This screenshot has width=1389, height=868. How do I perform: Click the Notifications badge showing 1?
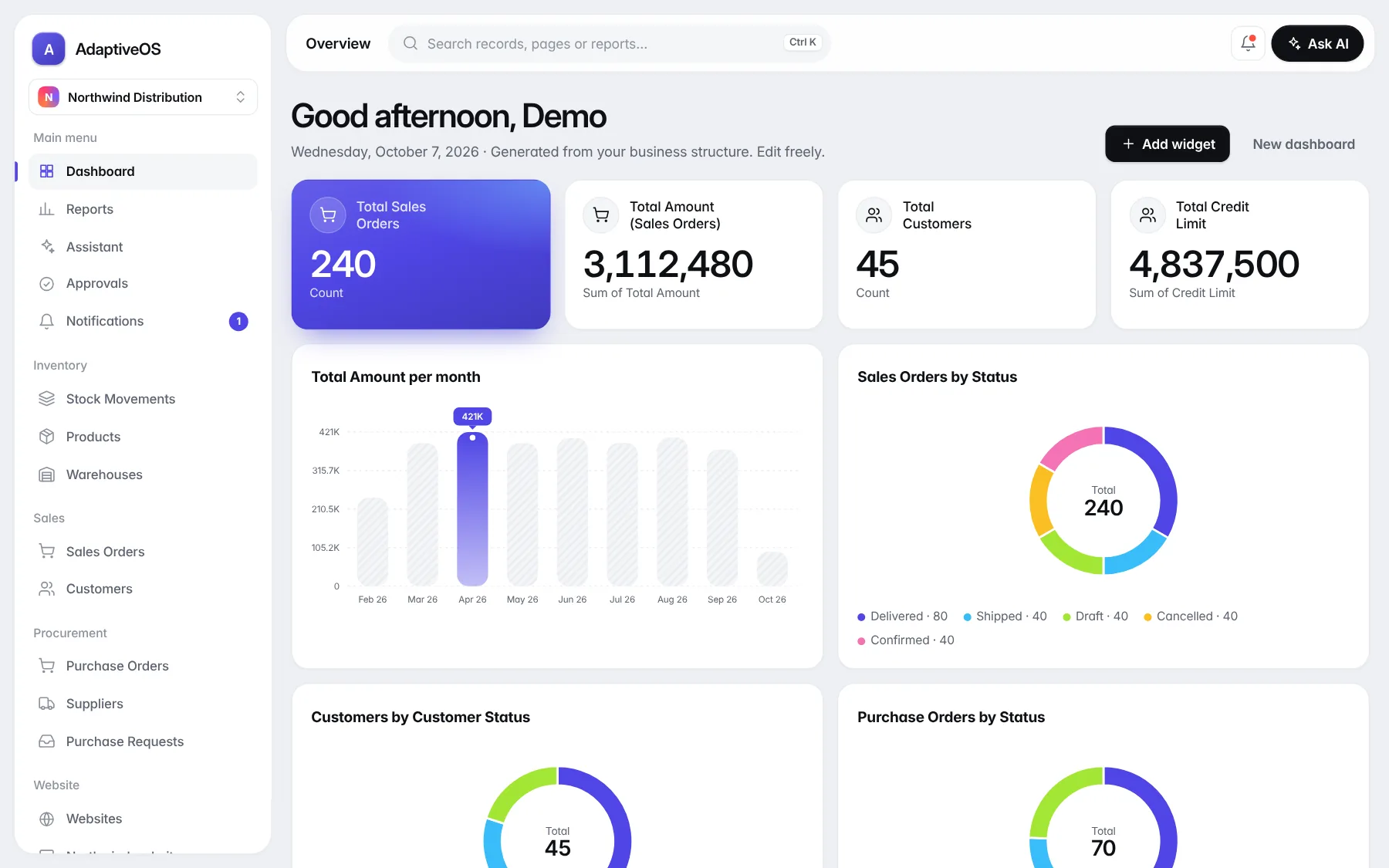[238, 321]
